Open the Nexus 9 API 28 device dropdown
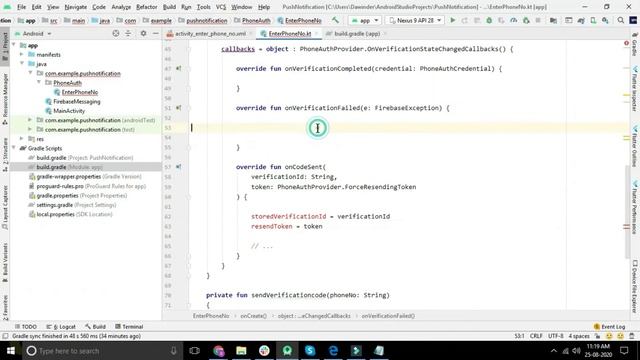Image resolution: width=640 pixels, height=360 pixels. coord(415,20)
